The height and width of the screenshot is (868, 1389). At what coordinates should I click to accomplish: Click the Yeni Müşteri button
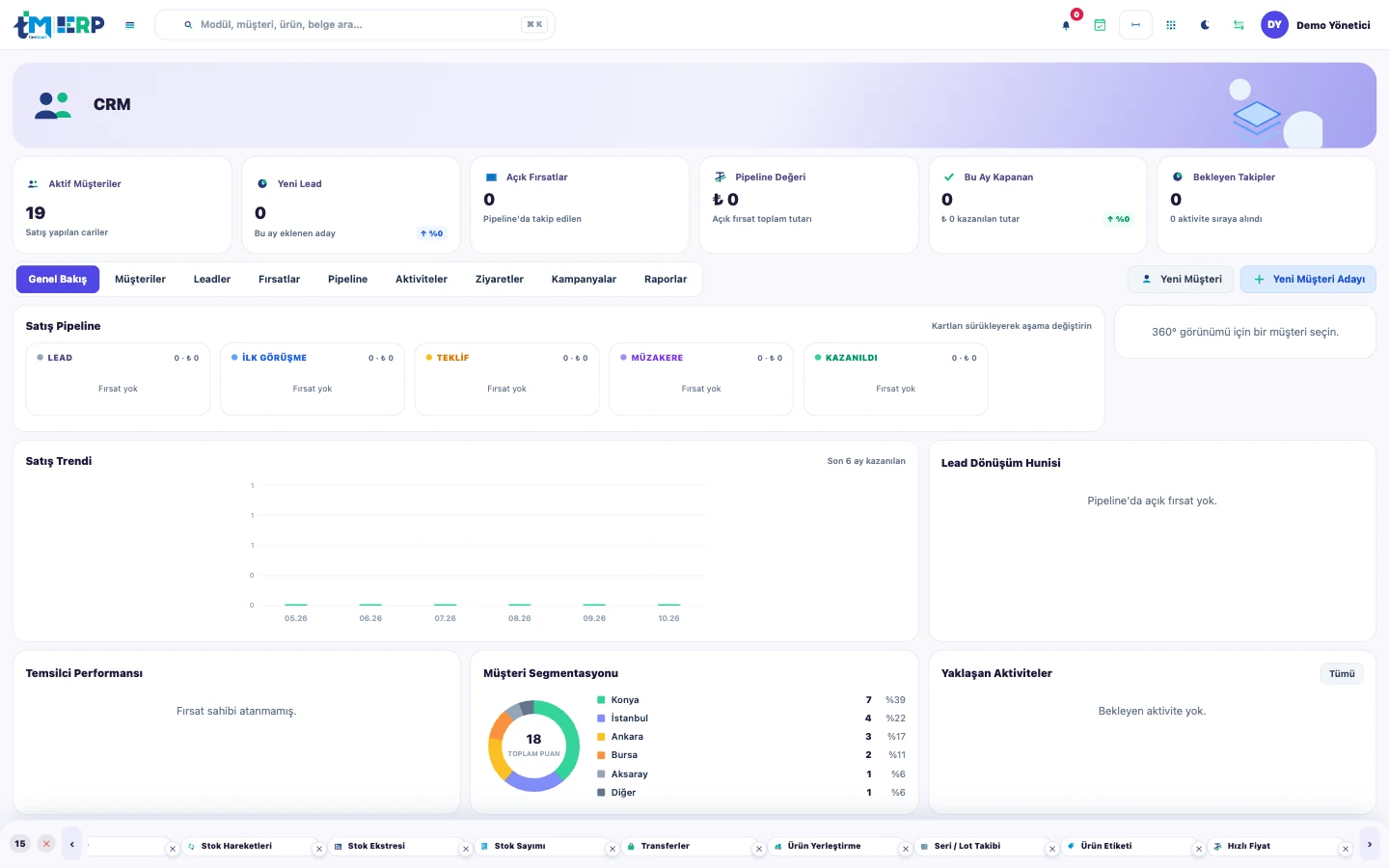pyautogui.click(x=1182, y=280)
